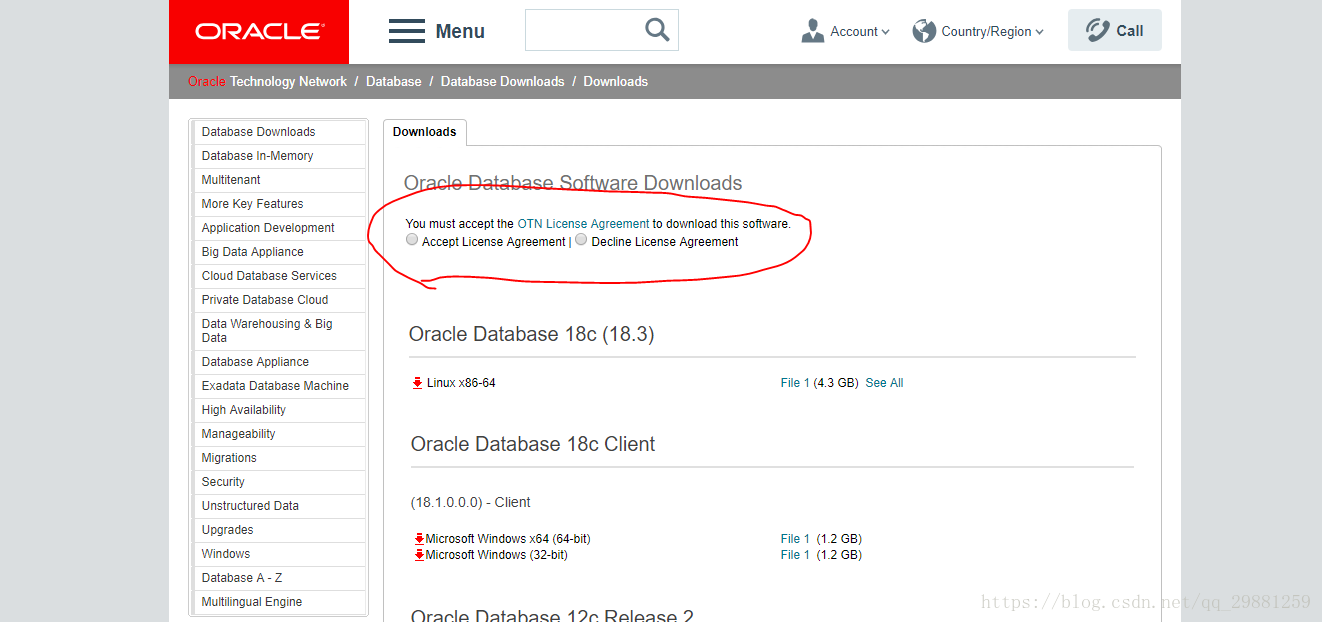Open Database In-Memory sidebar item

(279, 156)
